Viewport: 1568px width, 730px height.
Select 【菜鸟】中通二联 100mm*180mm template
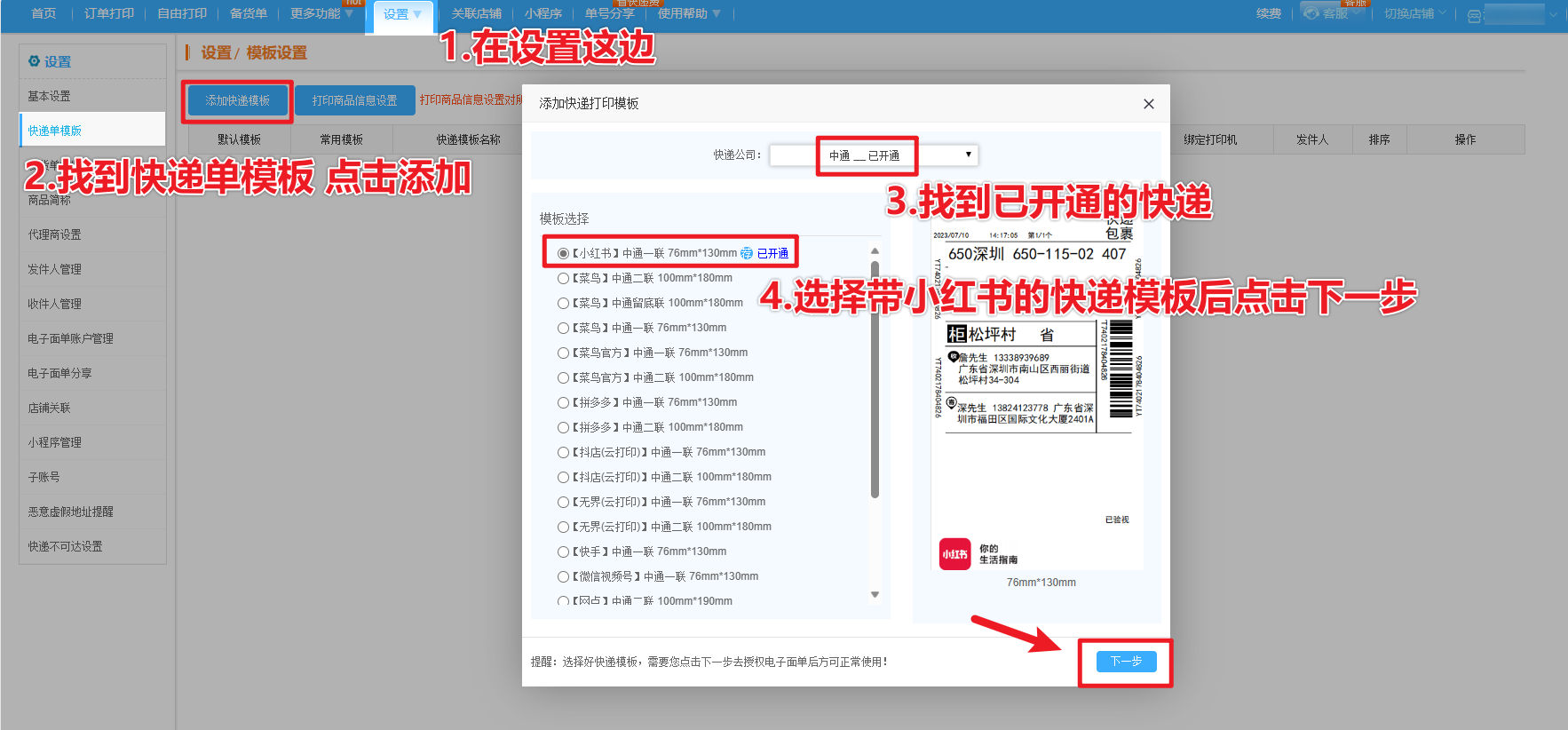pyautogui.click(x=563, y=278)
